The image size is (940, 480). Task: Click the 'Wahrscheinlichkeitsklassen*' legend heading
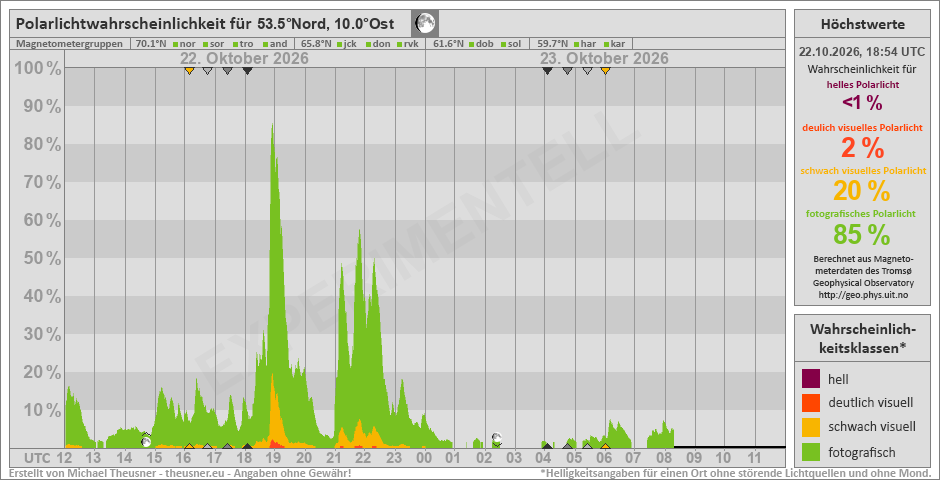863,339
